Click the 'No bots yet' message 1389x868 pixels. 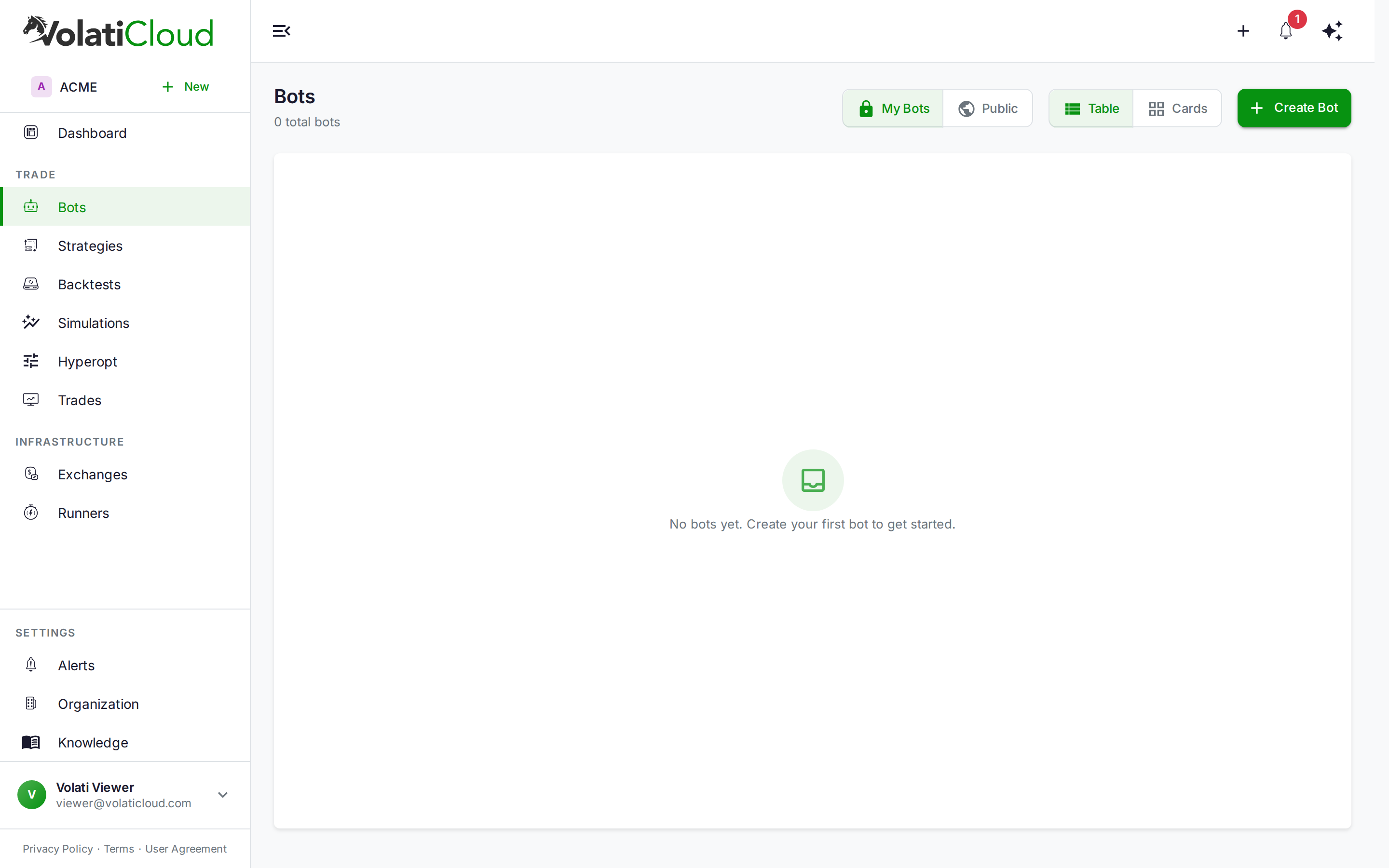pyautogui.click(x=812, y=524)
